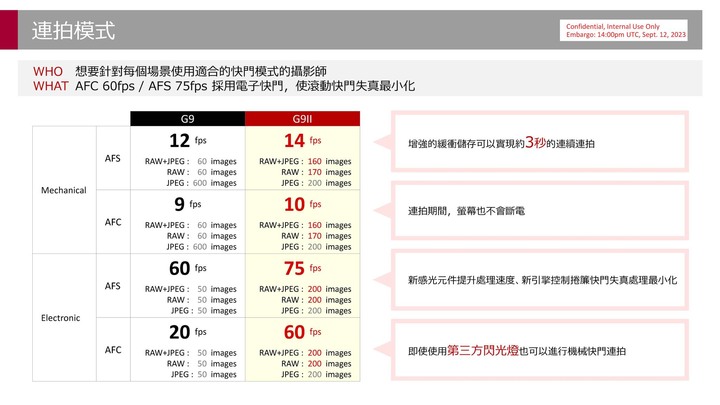Click the Mechanical row label
This screenshot has width=720, height=405.
pyautogui.click(x=64, y=190)
